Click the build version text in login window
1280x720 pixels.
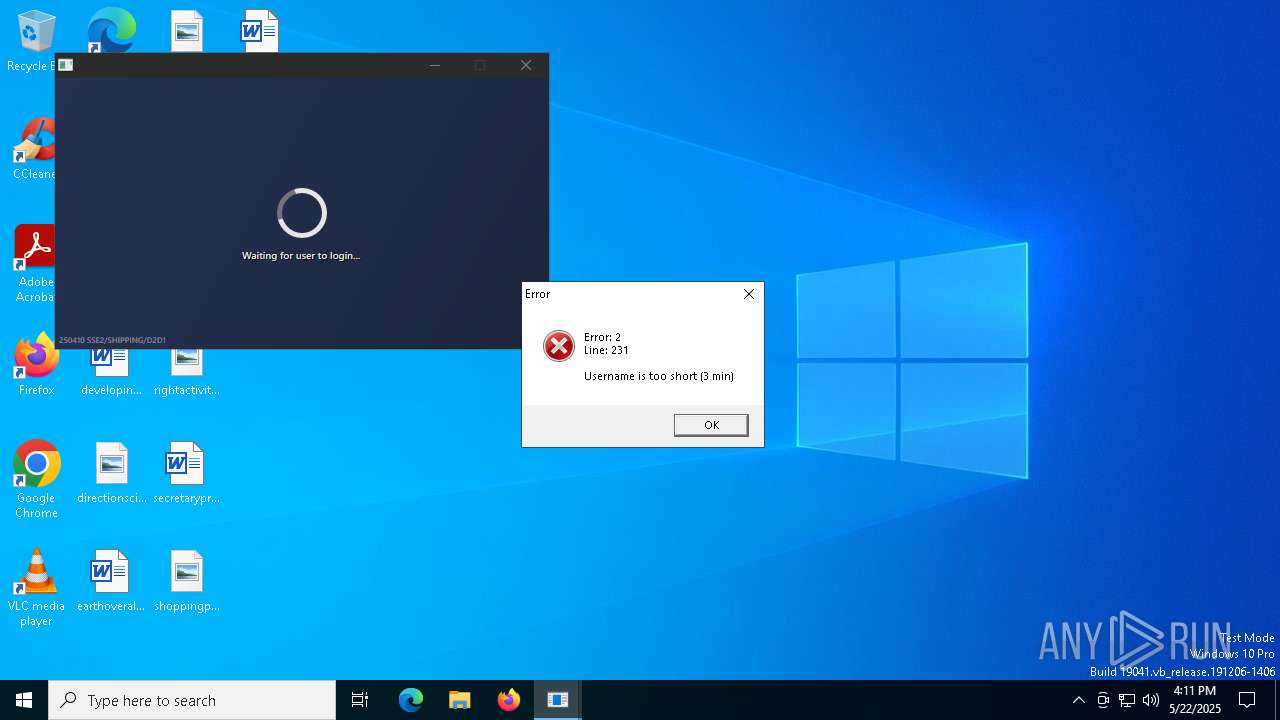click(112, 340)
